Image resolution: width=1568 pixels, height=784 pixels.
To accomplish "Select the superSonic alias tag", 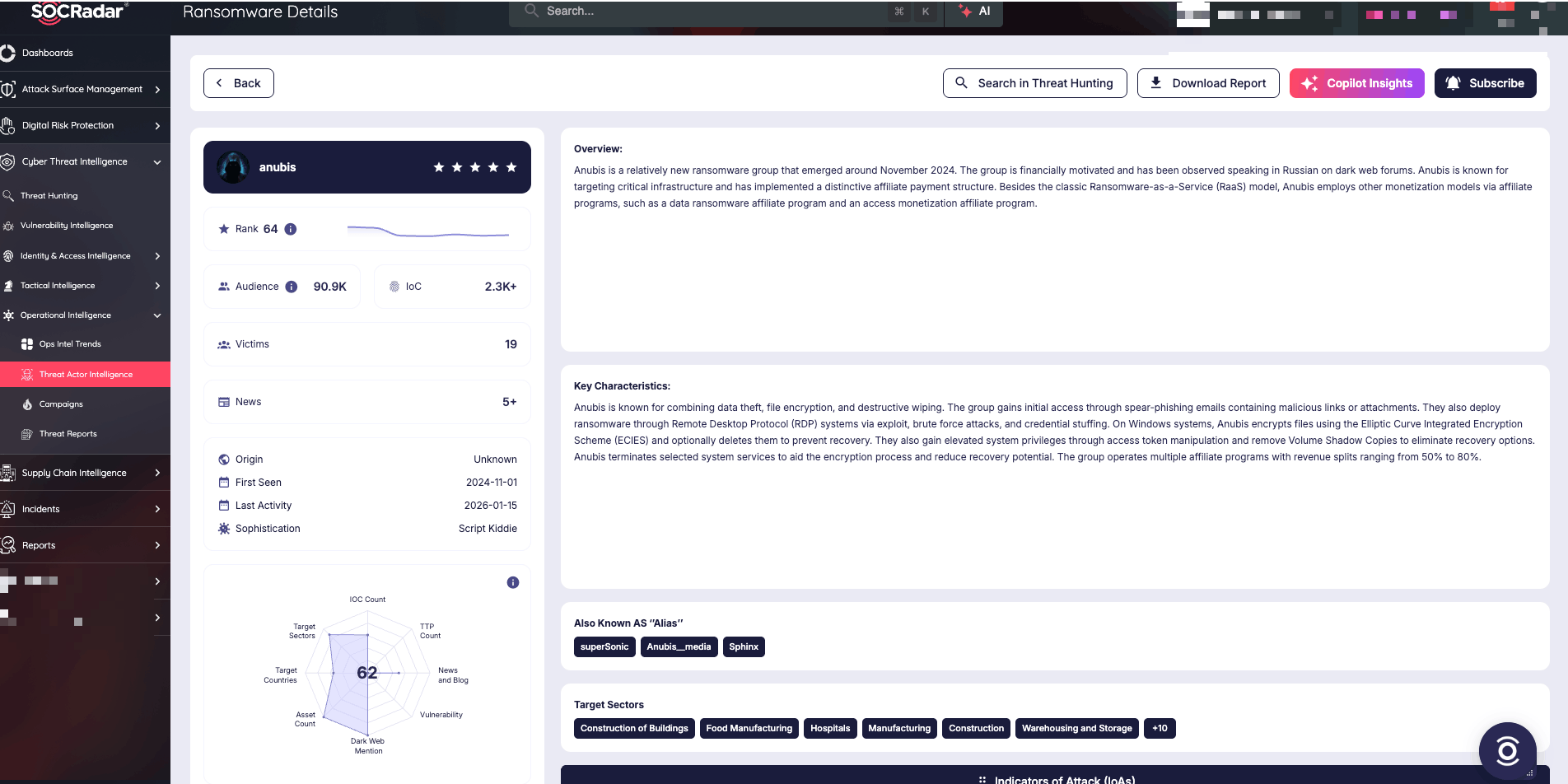I will (604, 647).
